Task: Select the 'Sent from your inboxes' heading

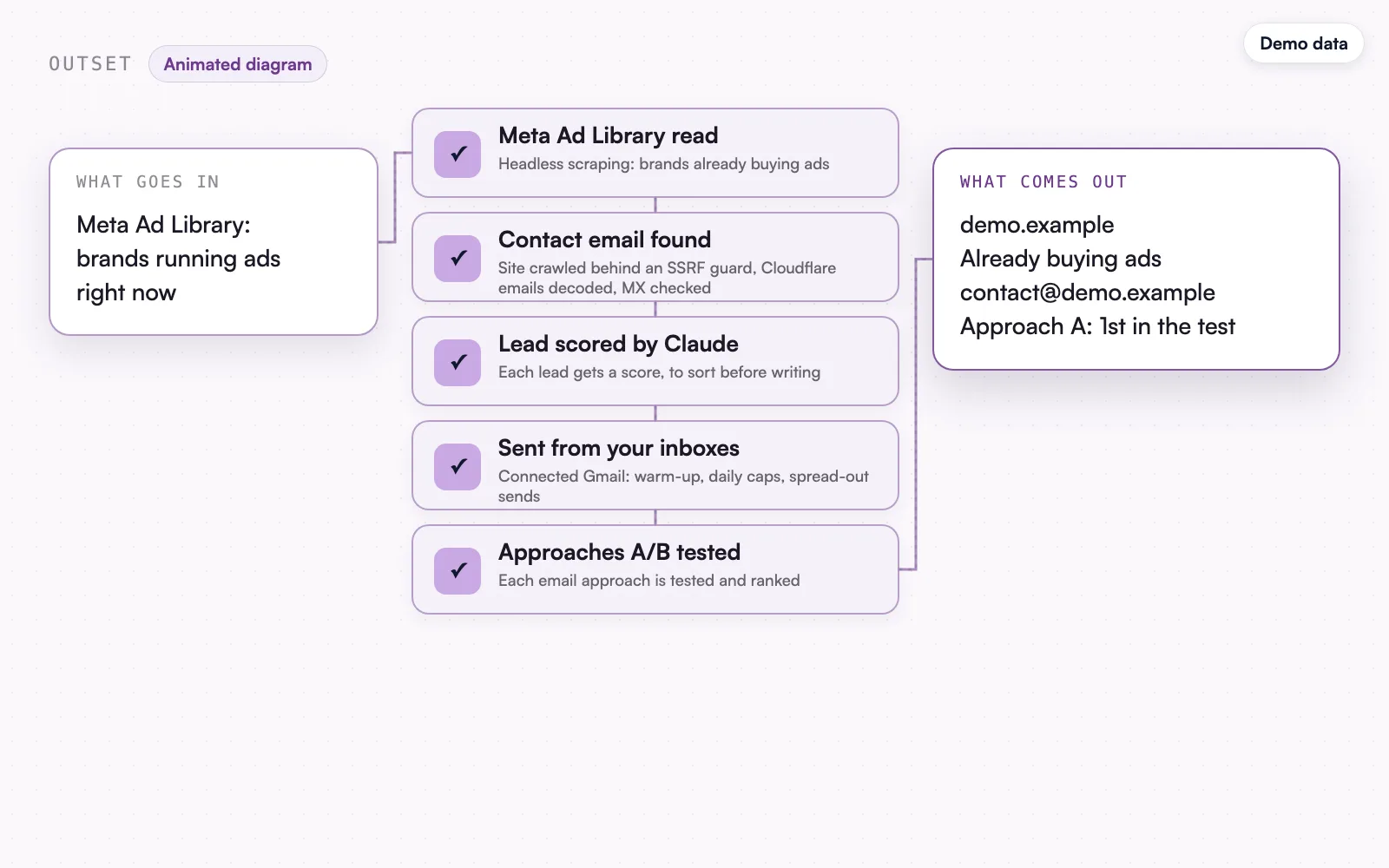Action: click(x=619, y=448)
